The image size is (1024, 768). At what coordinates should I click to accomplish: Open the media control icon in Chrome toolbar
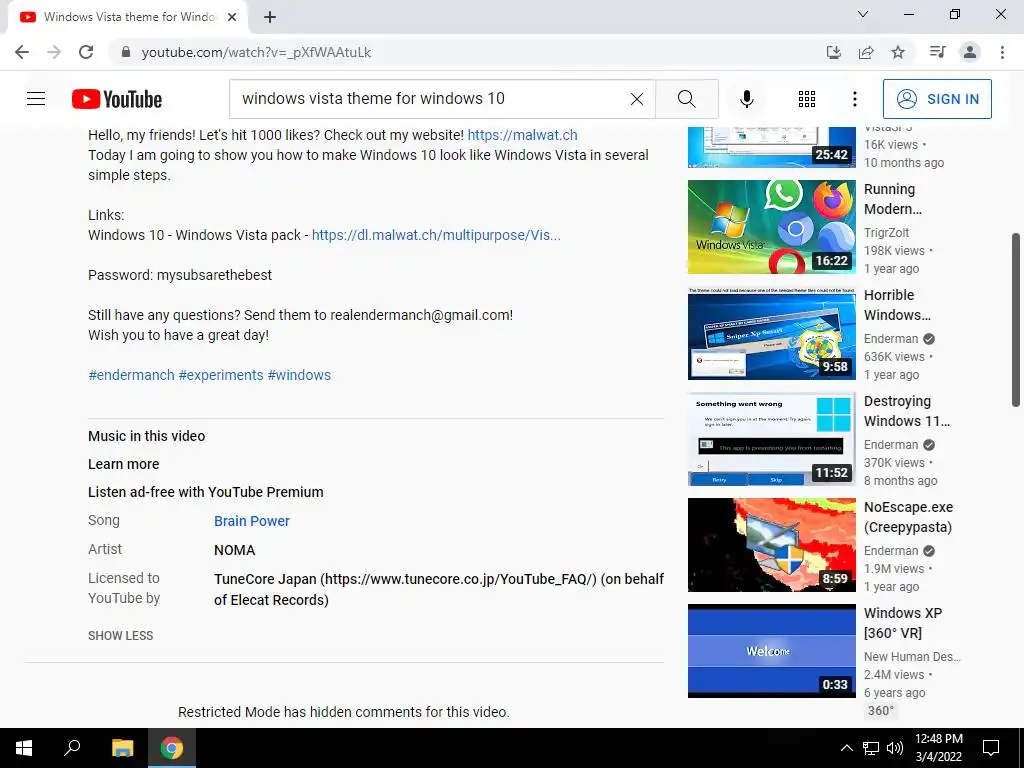click(937, 52)
